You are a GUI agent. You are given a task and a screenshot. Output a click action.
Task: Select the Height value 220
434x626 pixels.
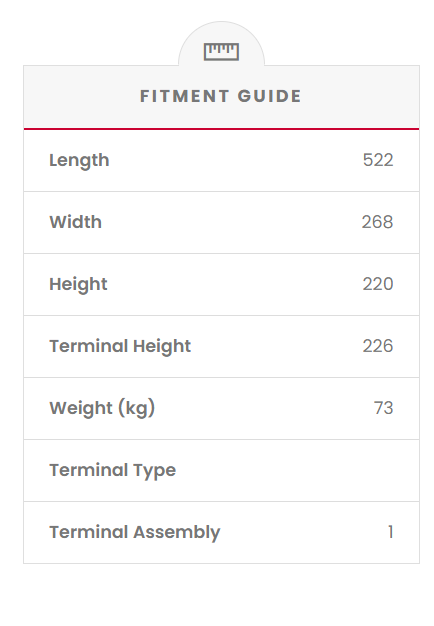click(x=378, y=284)
